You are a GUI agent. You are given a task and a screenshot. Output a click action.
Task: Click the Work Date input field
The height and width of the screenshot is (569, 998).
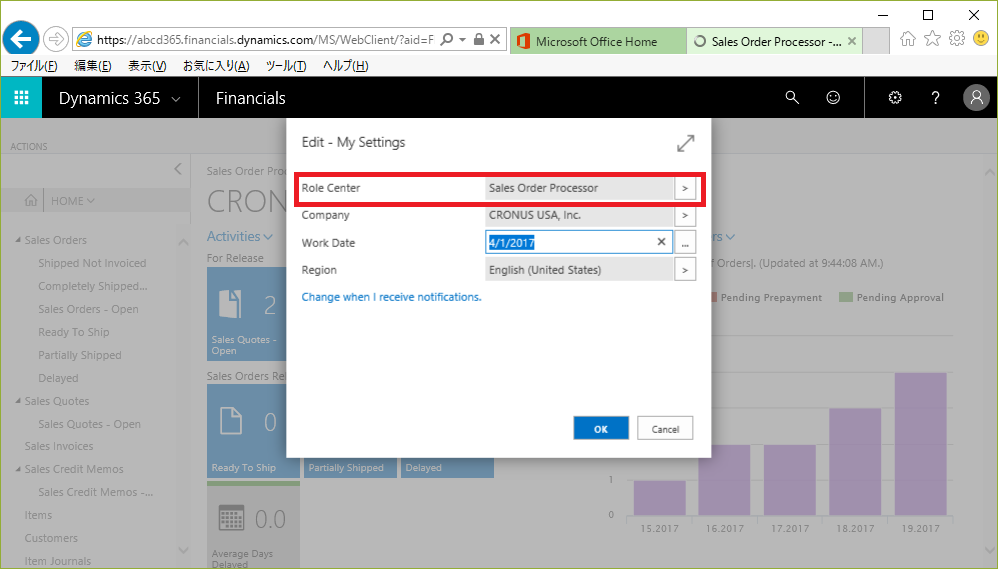(579, 242)
